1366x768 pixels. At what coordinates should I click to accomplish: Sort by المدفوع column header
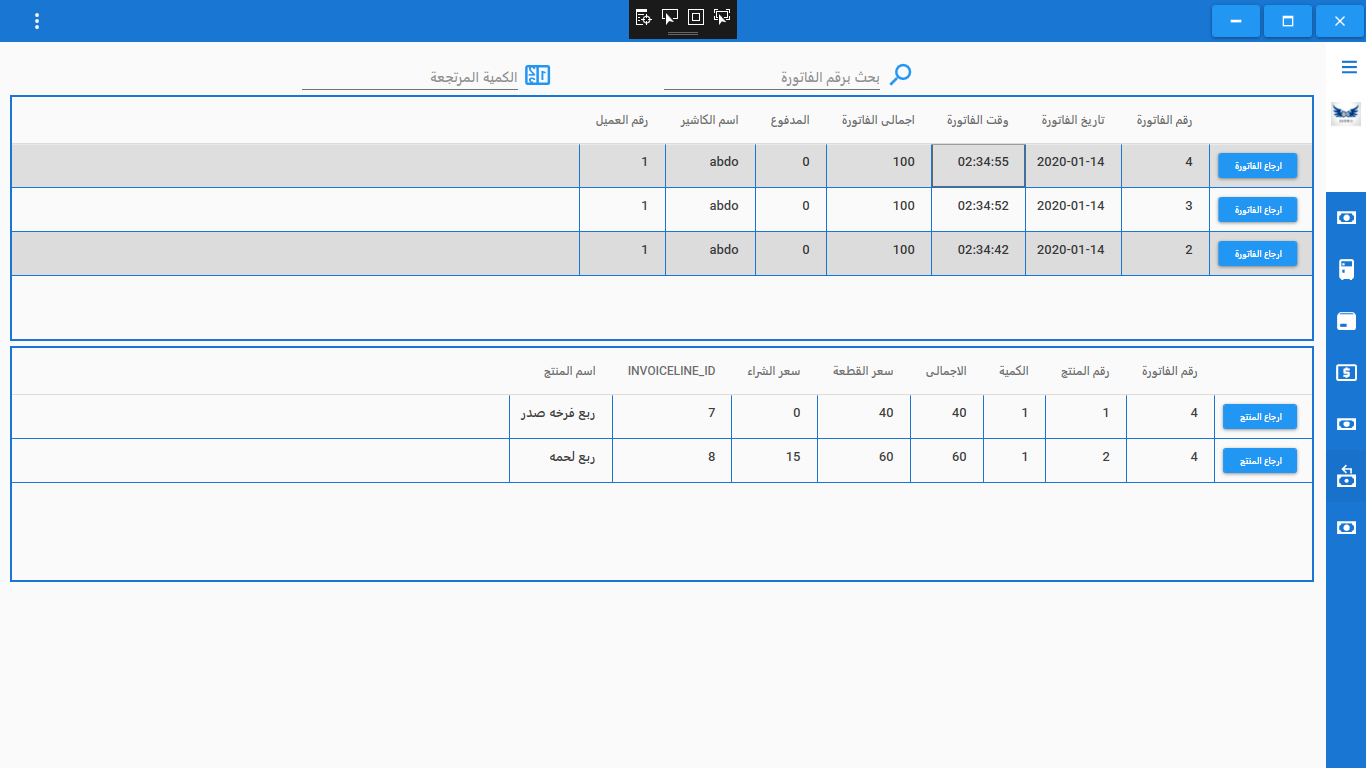(790, 121)
